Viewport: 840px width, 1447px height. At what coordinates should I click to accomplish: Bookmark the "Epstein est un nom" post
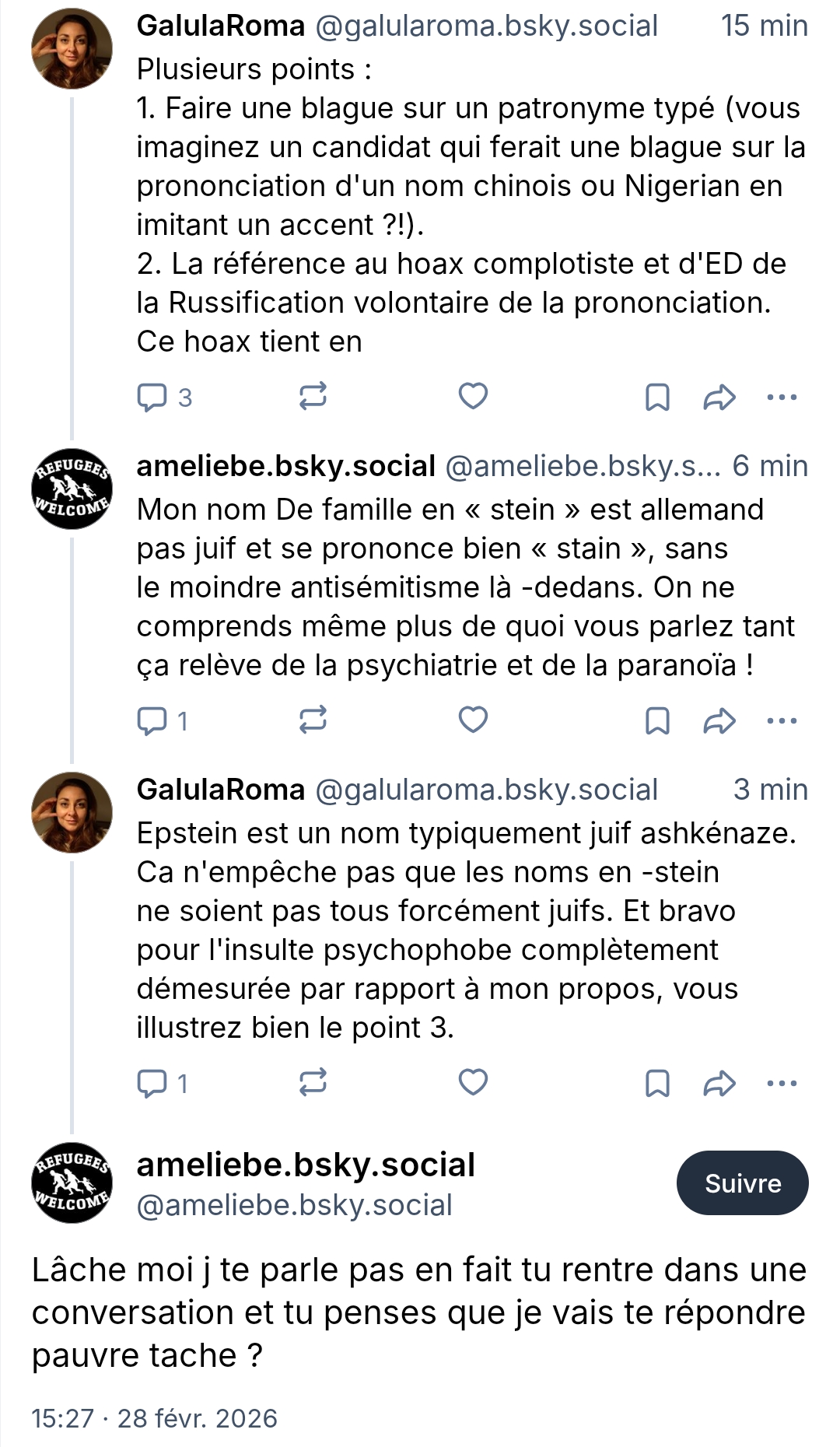coord(657,1083)
